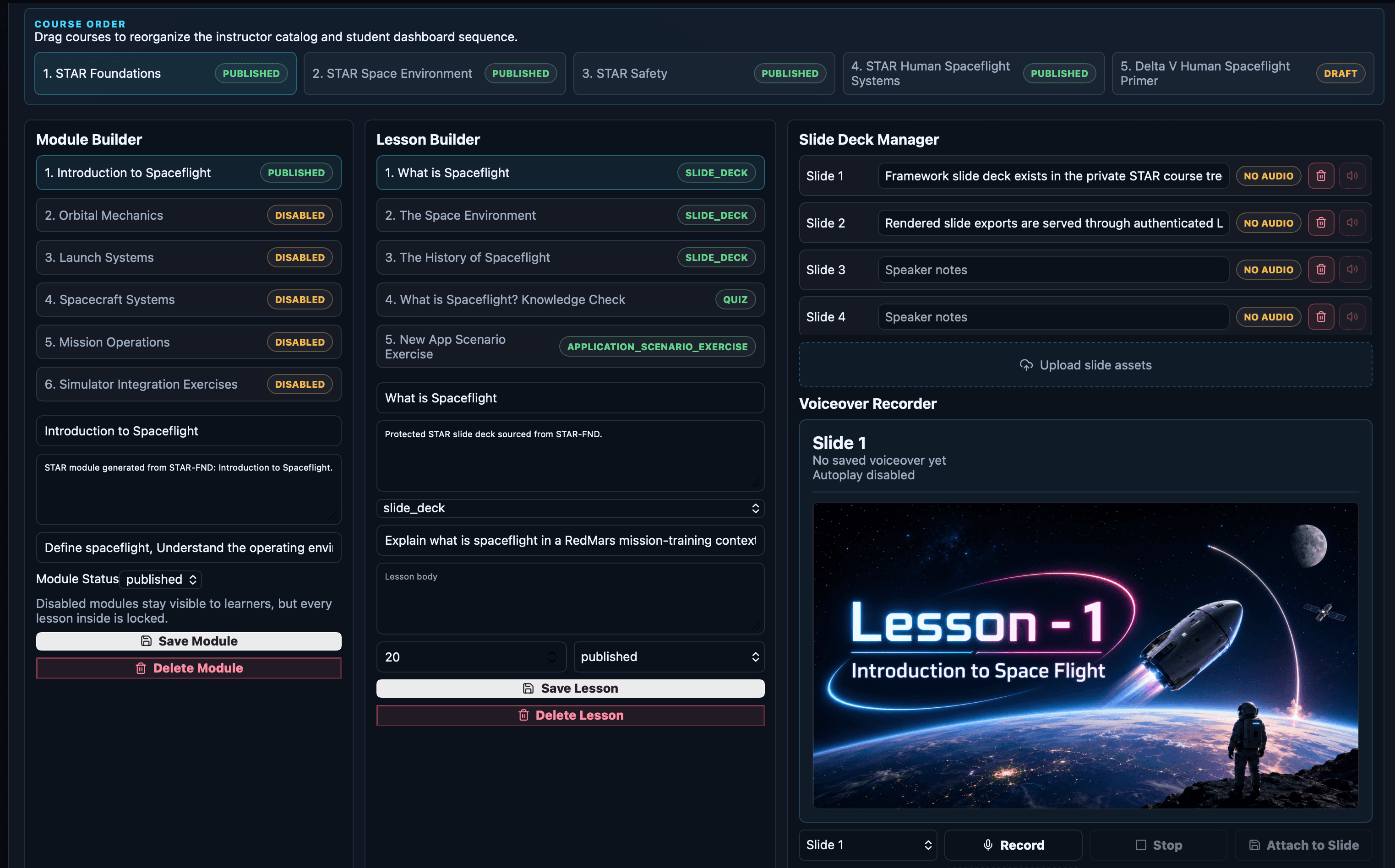Select the Simulator Integration Exercises module
The width and height of the screenshot is (1395, 868).
click(188, 384)
